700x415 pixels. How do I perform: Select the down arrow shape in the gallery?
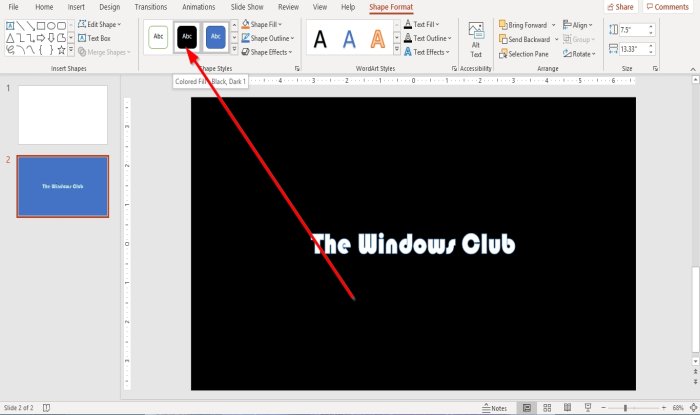pos(51,38)
